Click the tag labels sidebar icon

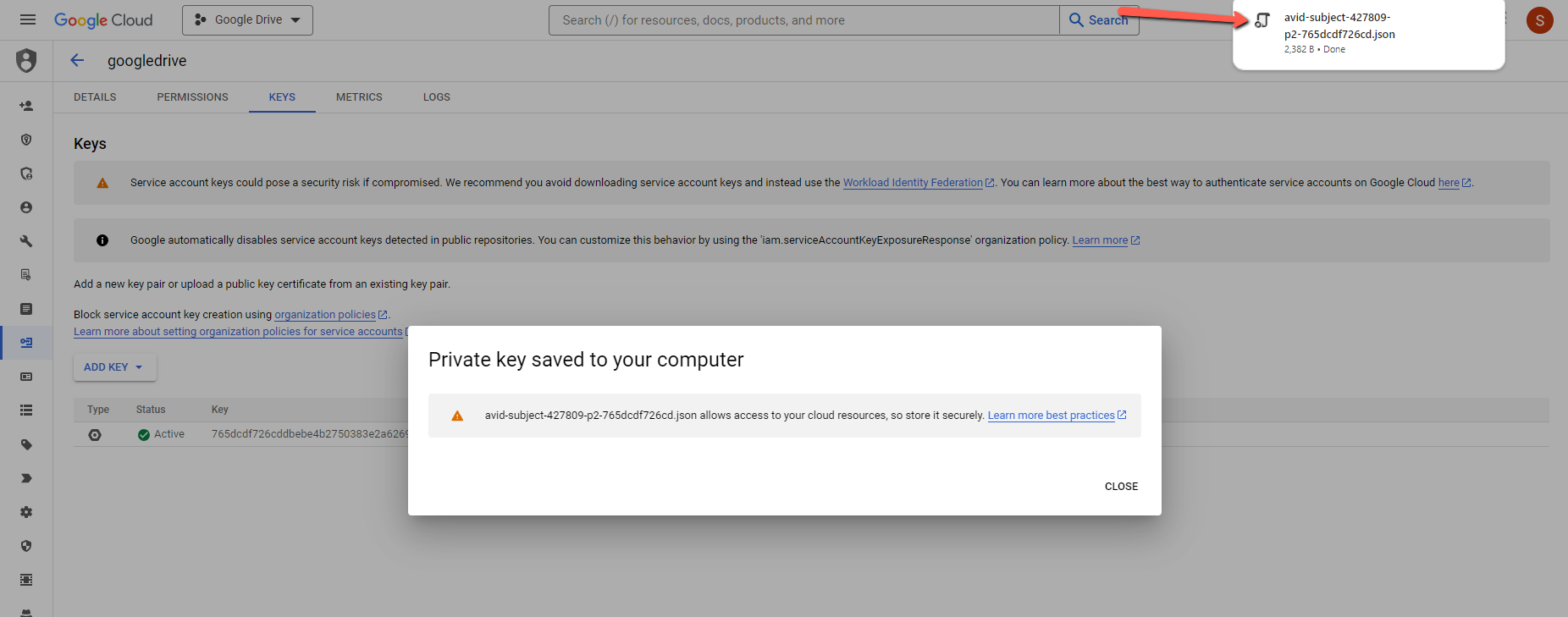(26, 444)
